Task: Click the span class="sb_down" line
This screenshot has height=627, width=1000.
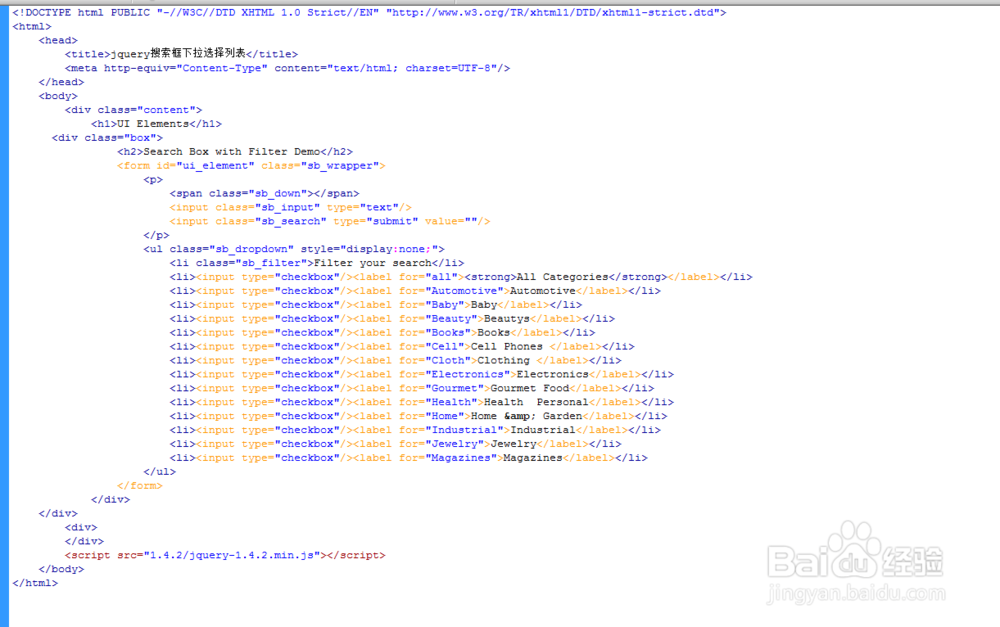Action: coord(264,194)
